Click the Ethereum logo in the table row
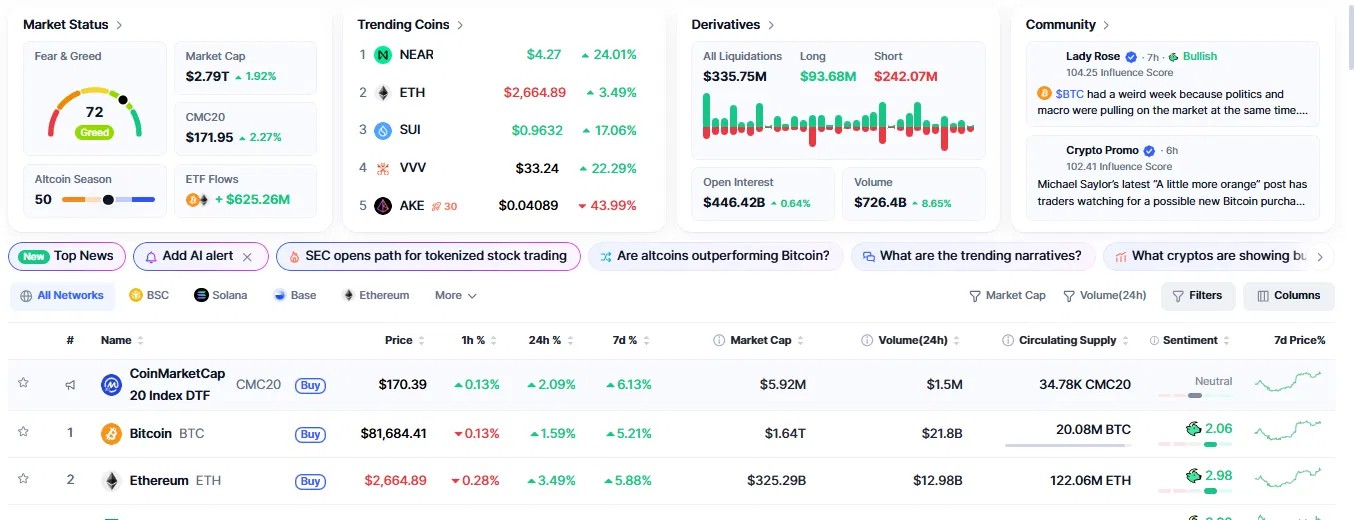The image size is (1354, 520). click(112, 481)
